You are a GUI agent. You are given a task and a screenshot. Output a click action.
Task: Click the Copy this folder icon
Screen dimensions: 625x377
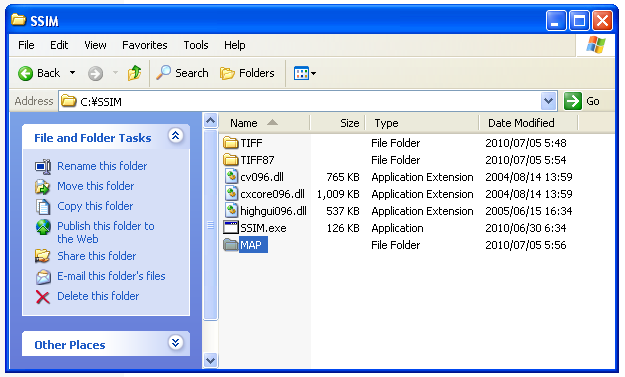click(43, 206)
